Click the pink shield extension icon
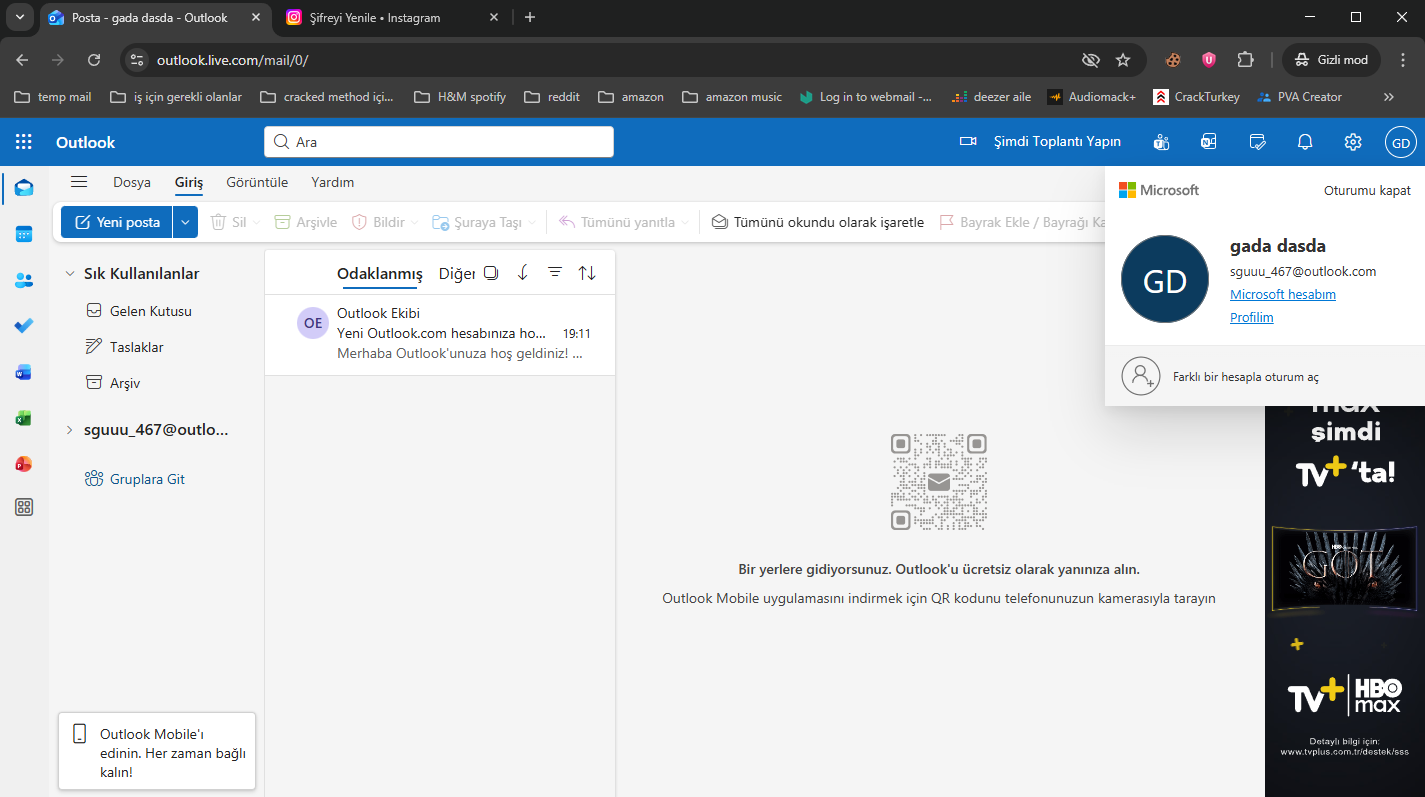 [x=1209, y=60]
